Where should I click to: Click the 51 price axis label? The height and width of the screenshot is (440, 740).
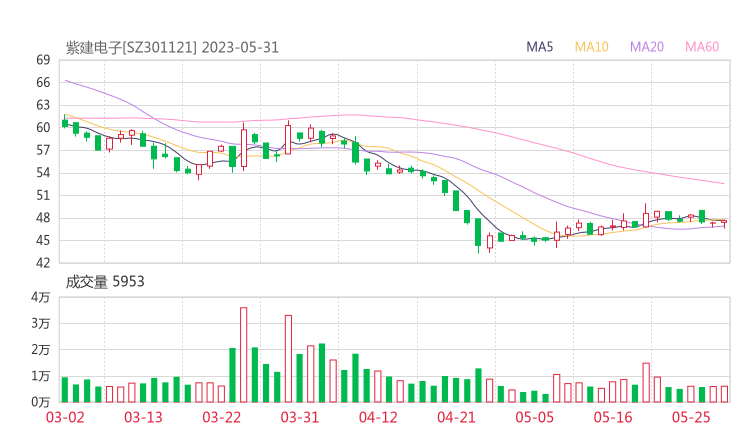point(43,195)
